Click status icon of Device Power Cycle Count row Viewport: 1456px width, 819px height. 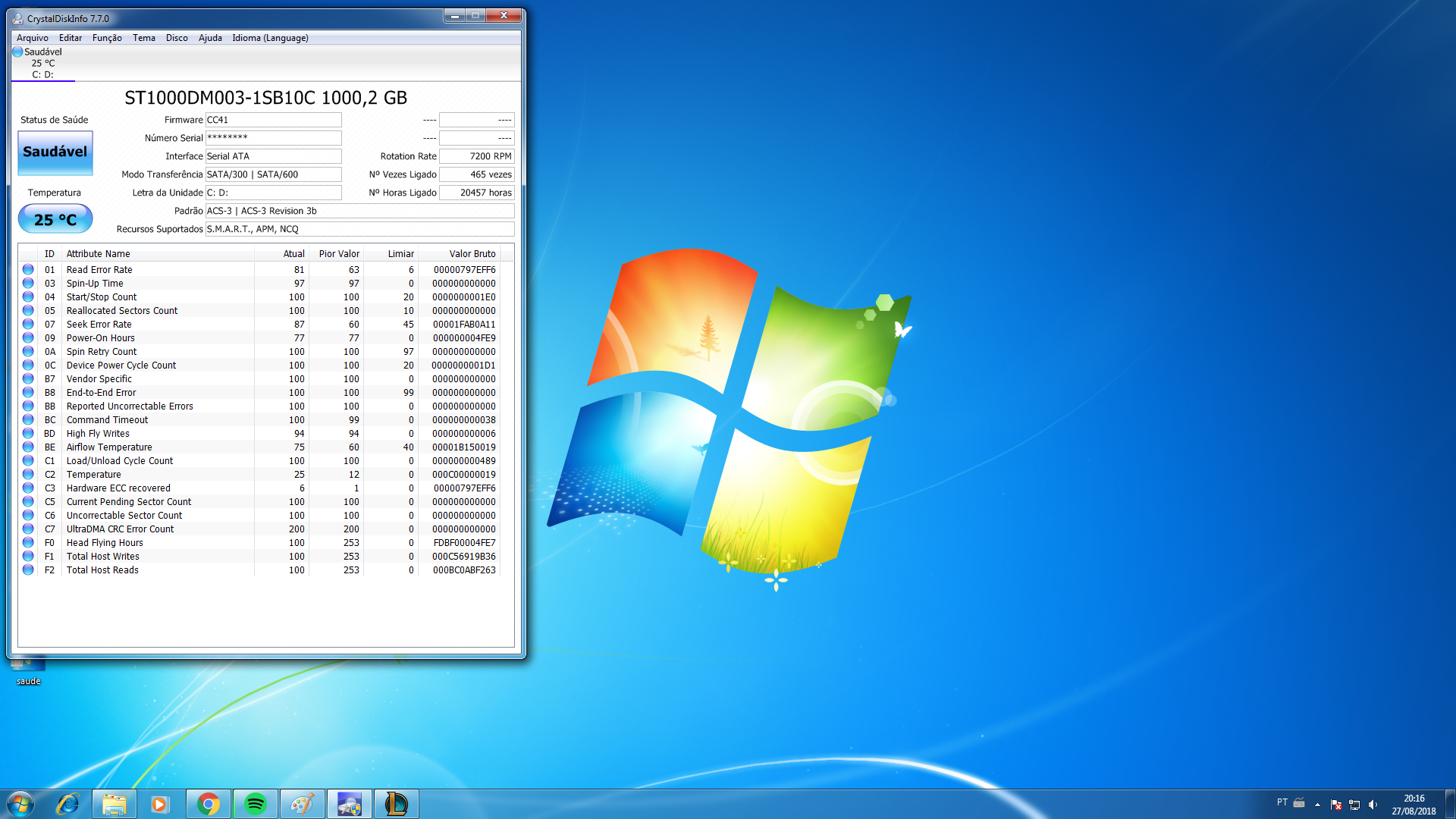(28, 365)
